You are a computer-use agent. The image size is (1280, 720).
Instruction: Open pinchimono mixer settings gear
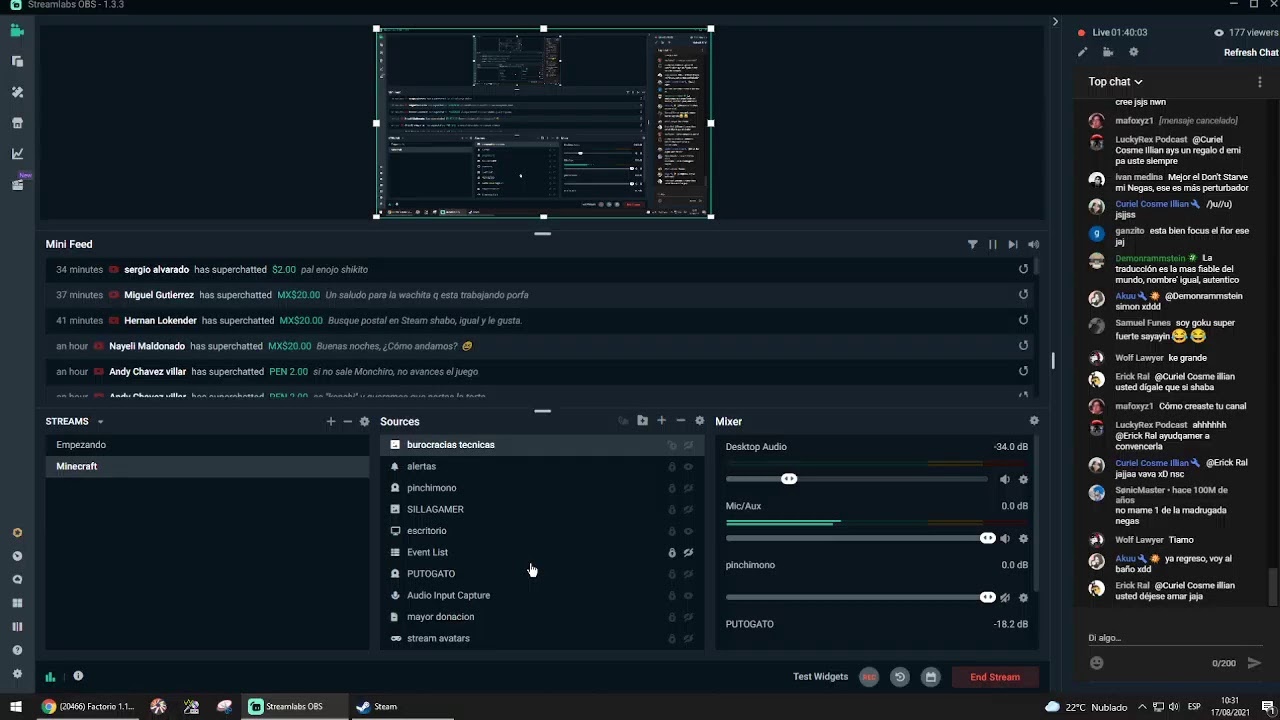coord(1023,597)
